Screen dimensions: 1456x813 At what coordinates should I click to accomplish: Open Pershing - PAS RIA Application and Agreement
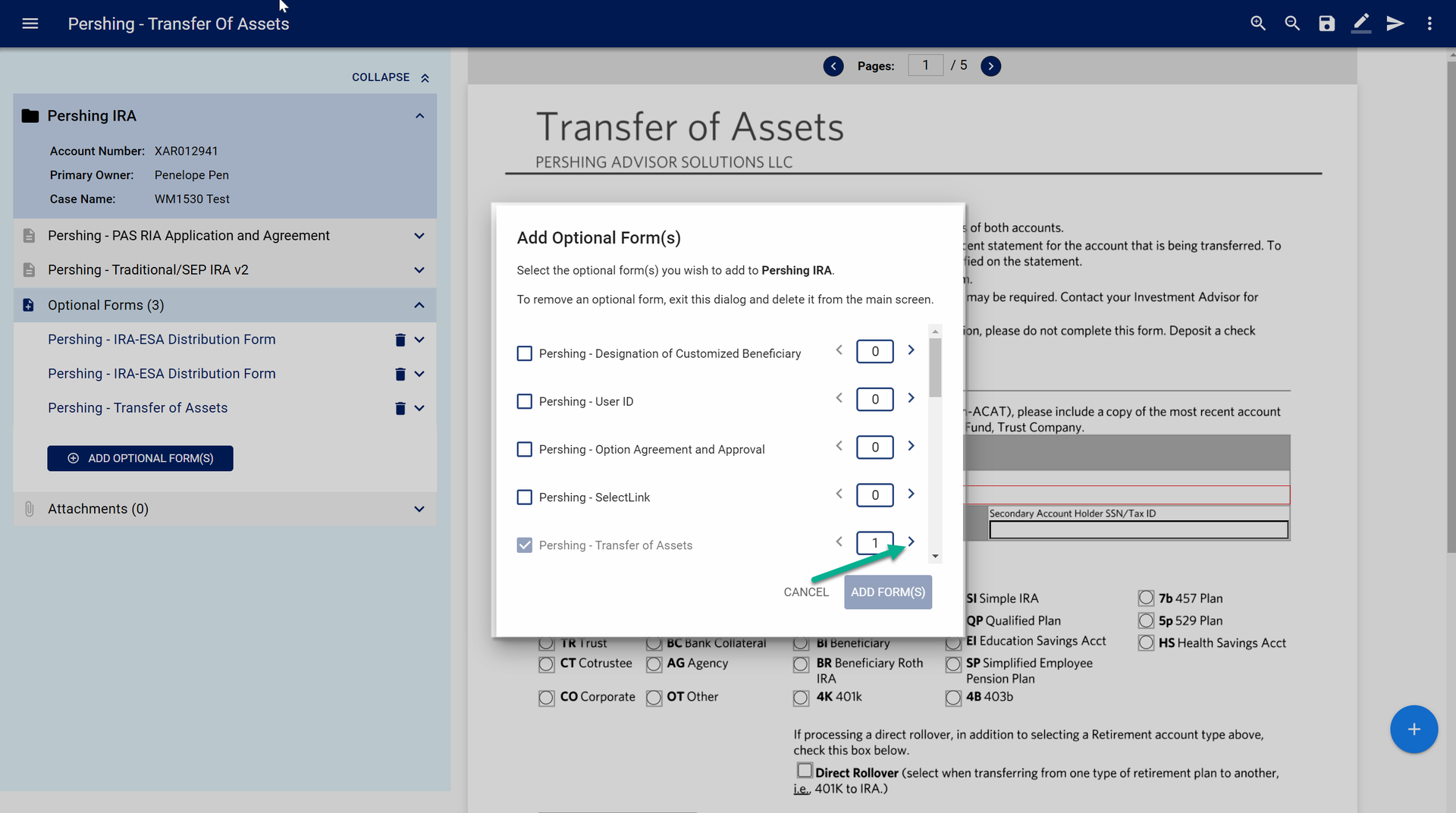pyautogui.click(x=188, y=236)
